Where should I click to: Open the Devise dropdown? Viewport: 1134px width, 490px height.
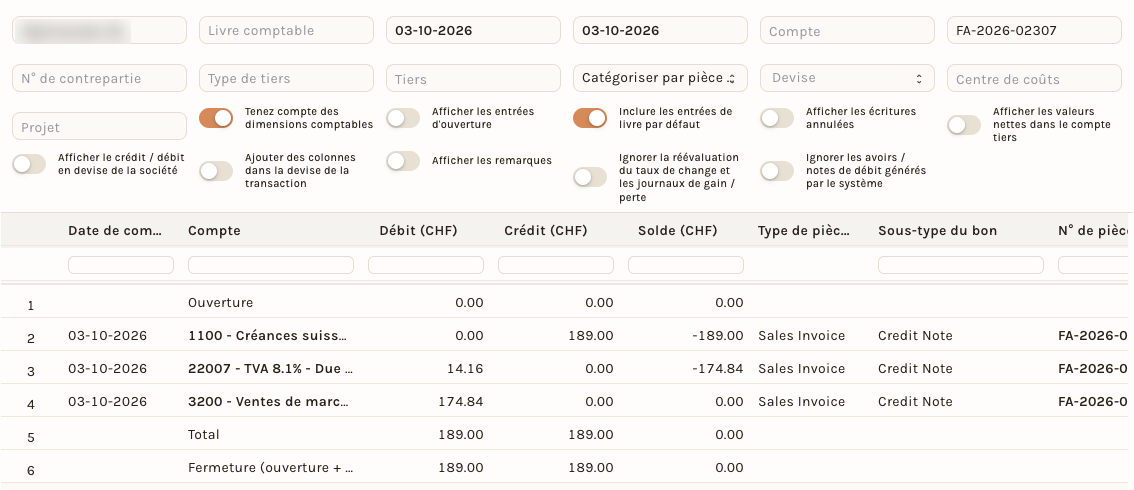[847, 78]
